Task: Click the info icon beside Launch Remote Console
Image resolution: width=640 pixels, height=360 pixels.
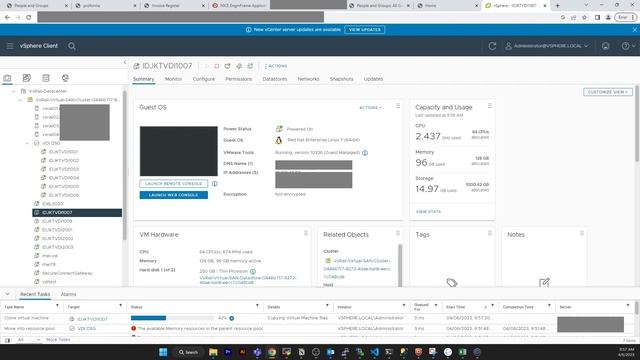Action: click(215, 184)
